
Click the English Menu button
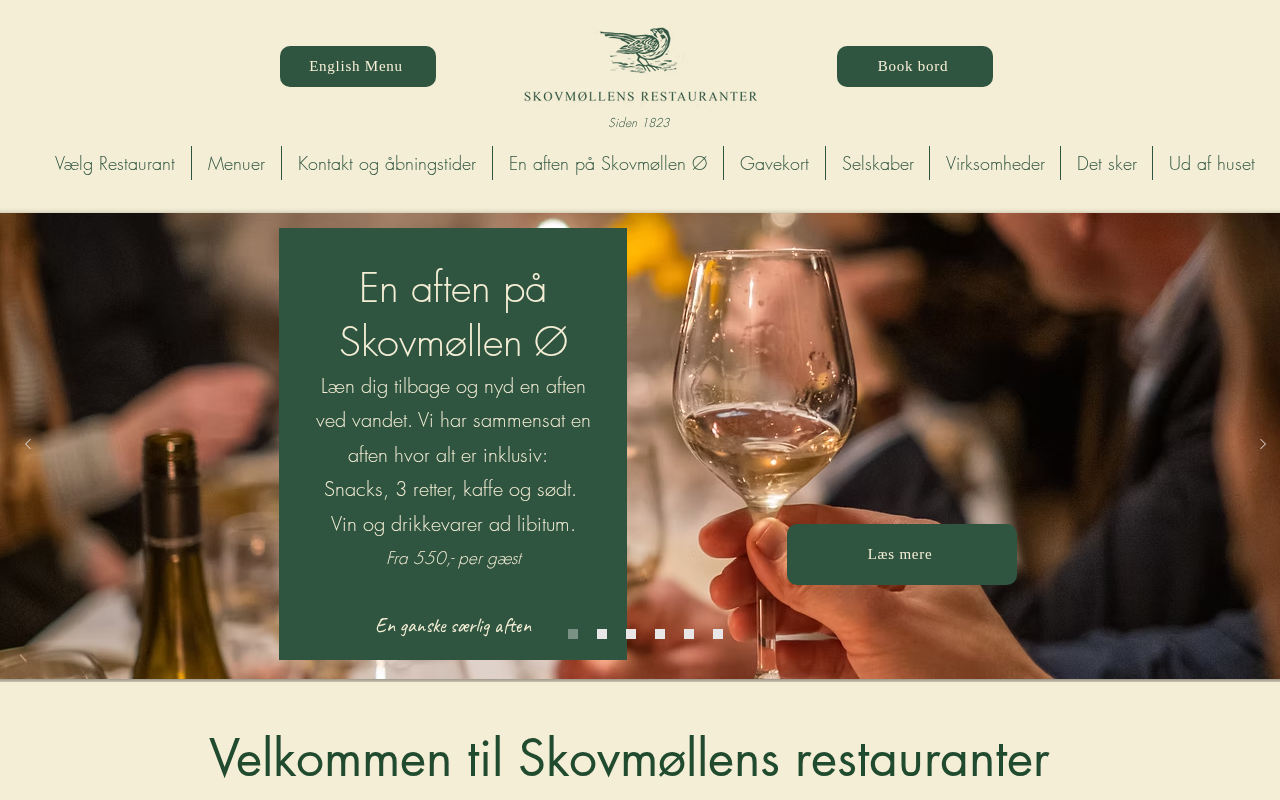click(x=358, y=66)
